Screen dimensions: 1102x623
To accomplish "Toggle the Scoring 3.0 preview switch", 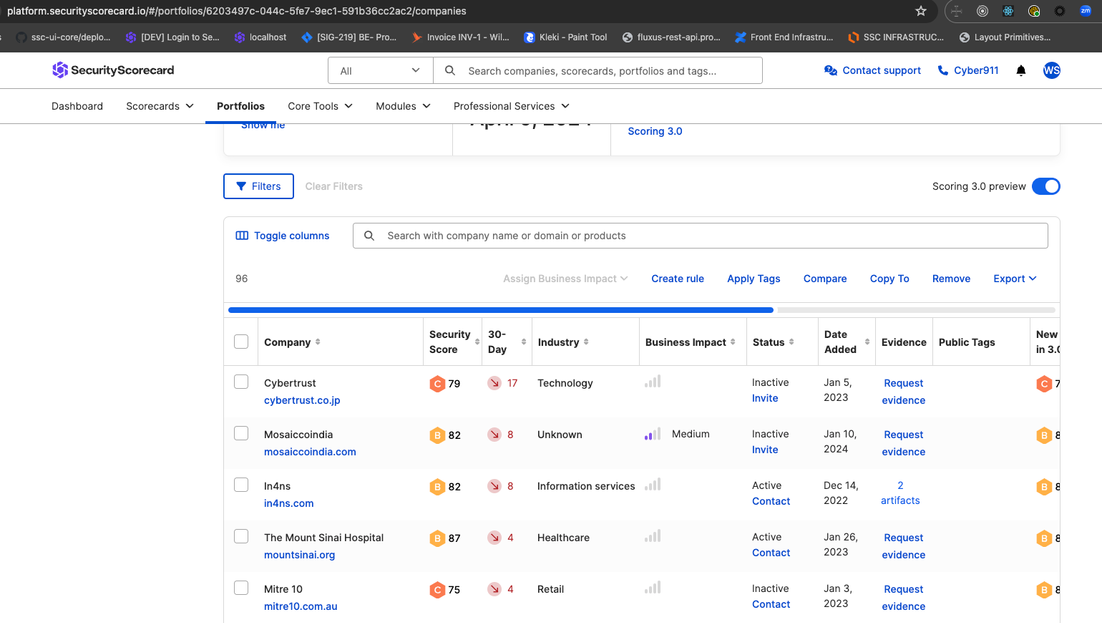I will coord(1046,186).
